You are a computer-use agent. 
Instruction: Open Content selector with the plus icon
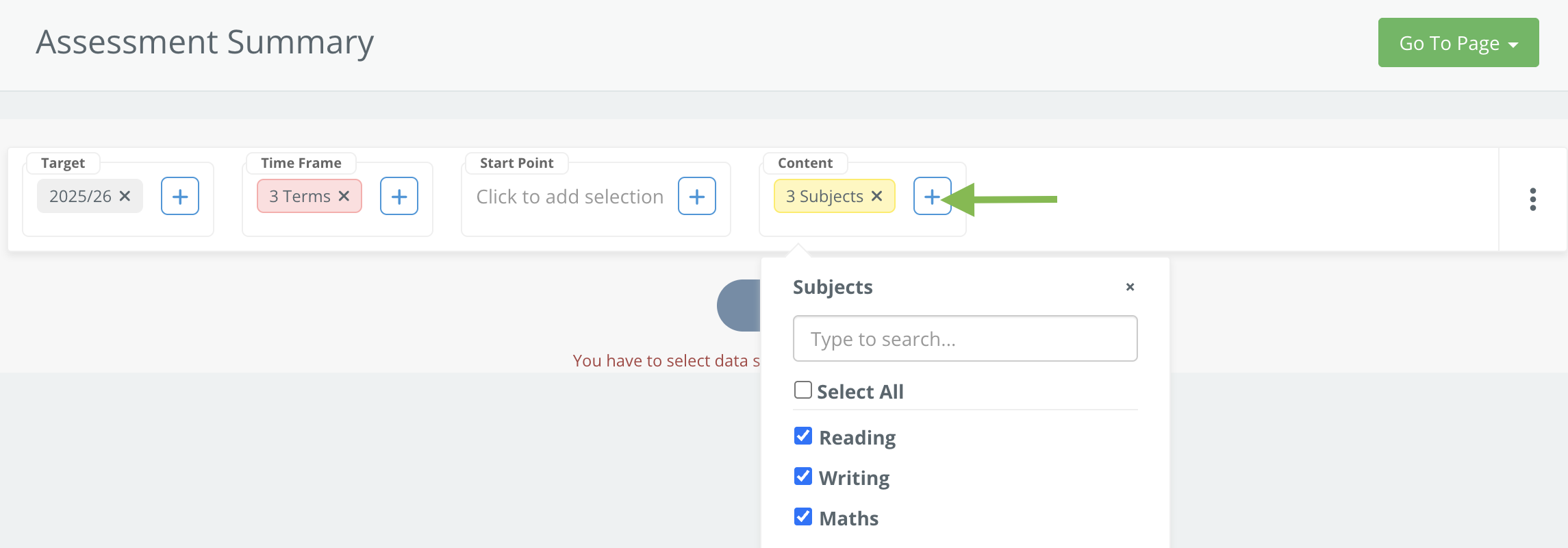932,196
